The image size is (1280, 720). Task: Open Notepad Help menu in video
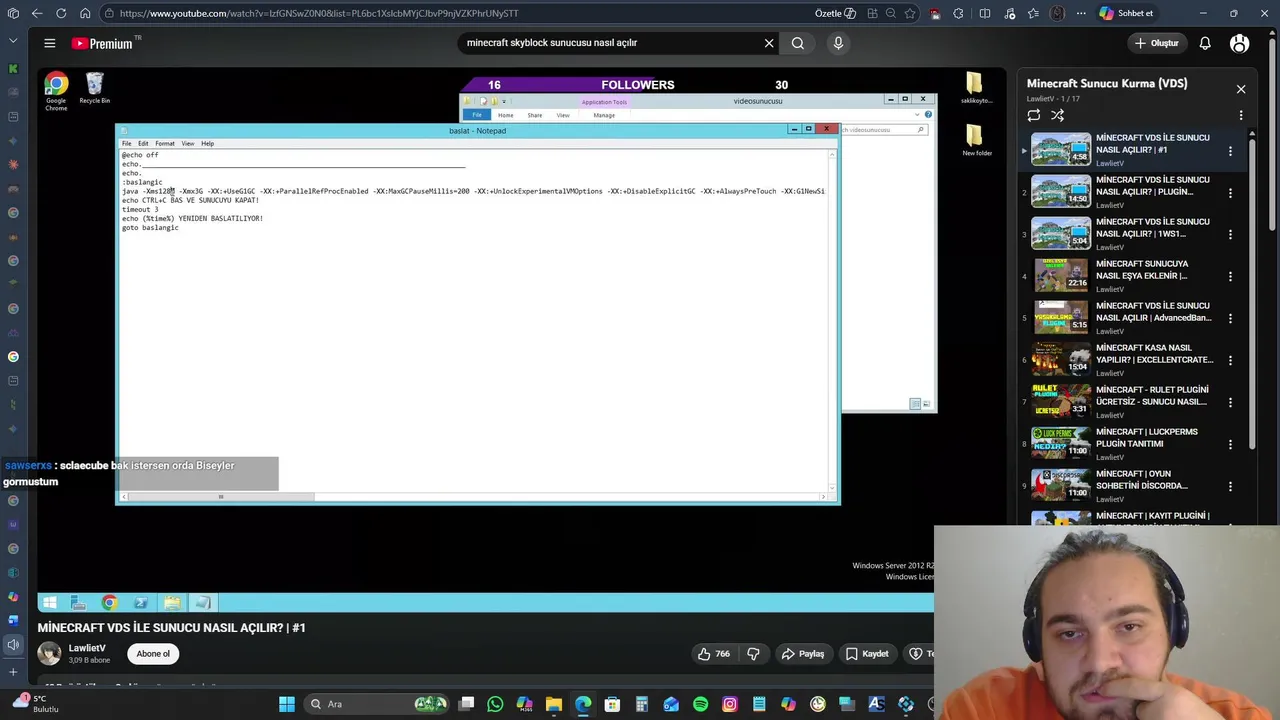click(207, 143)
